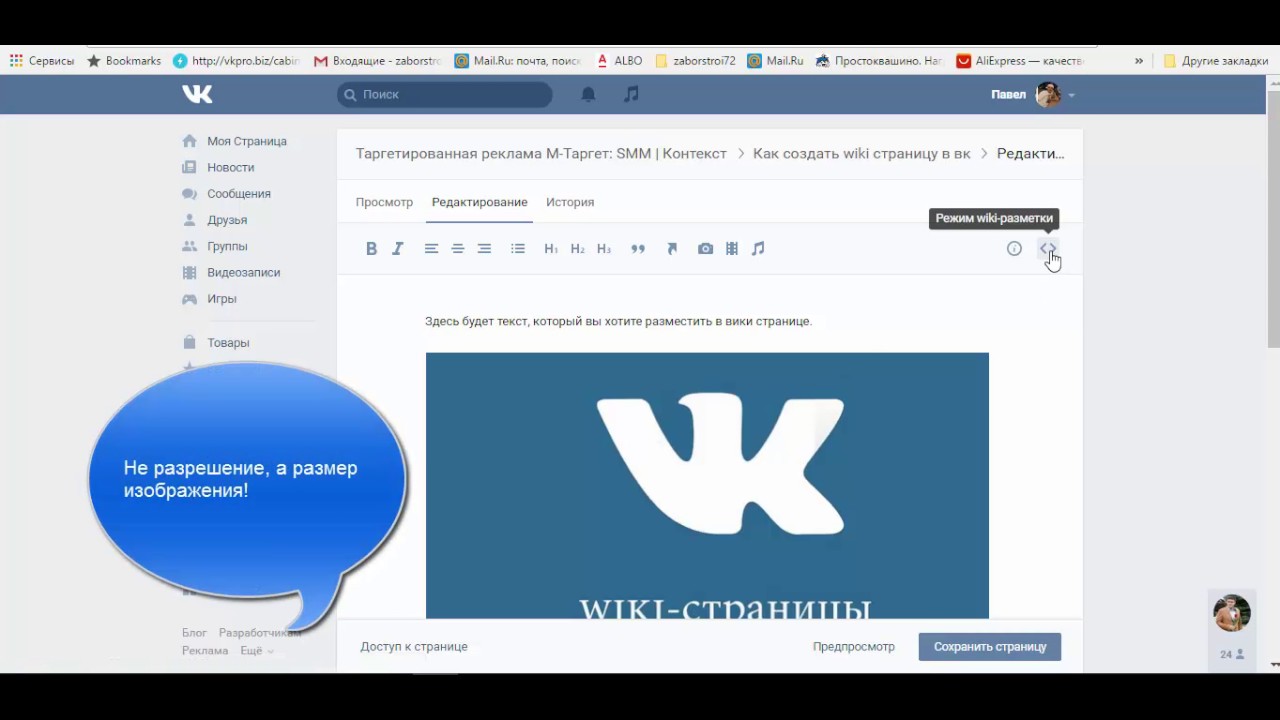Click the VK search field
The width and height of the screenshot is (1280, 720).
click(x=445, y=94)
